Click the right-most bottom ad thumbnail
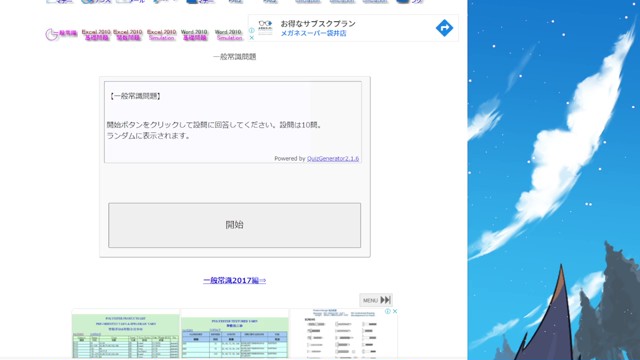 click(x=343, y=334)
